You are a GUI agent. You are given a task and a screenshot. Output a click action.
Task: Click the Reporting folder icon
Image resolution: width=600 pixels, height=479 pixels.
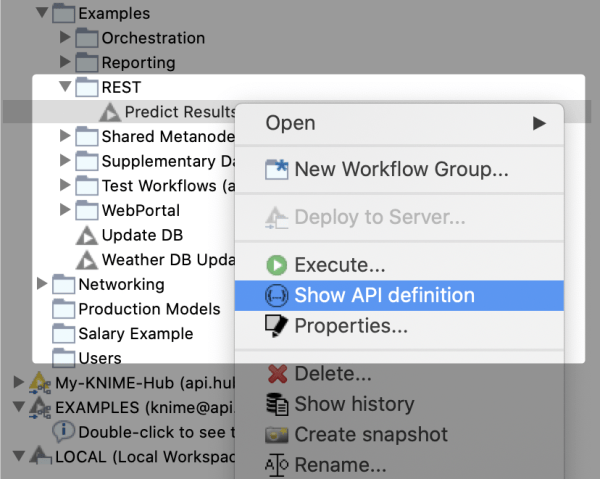(x=86, y=62)
